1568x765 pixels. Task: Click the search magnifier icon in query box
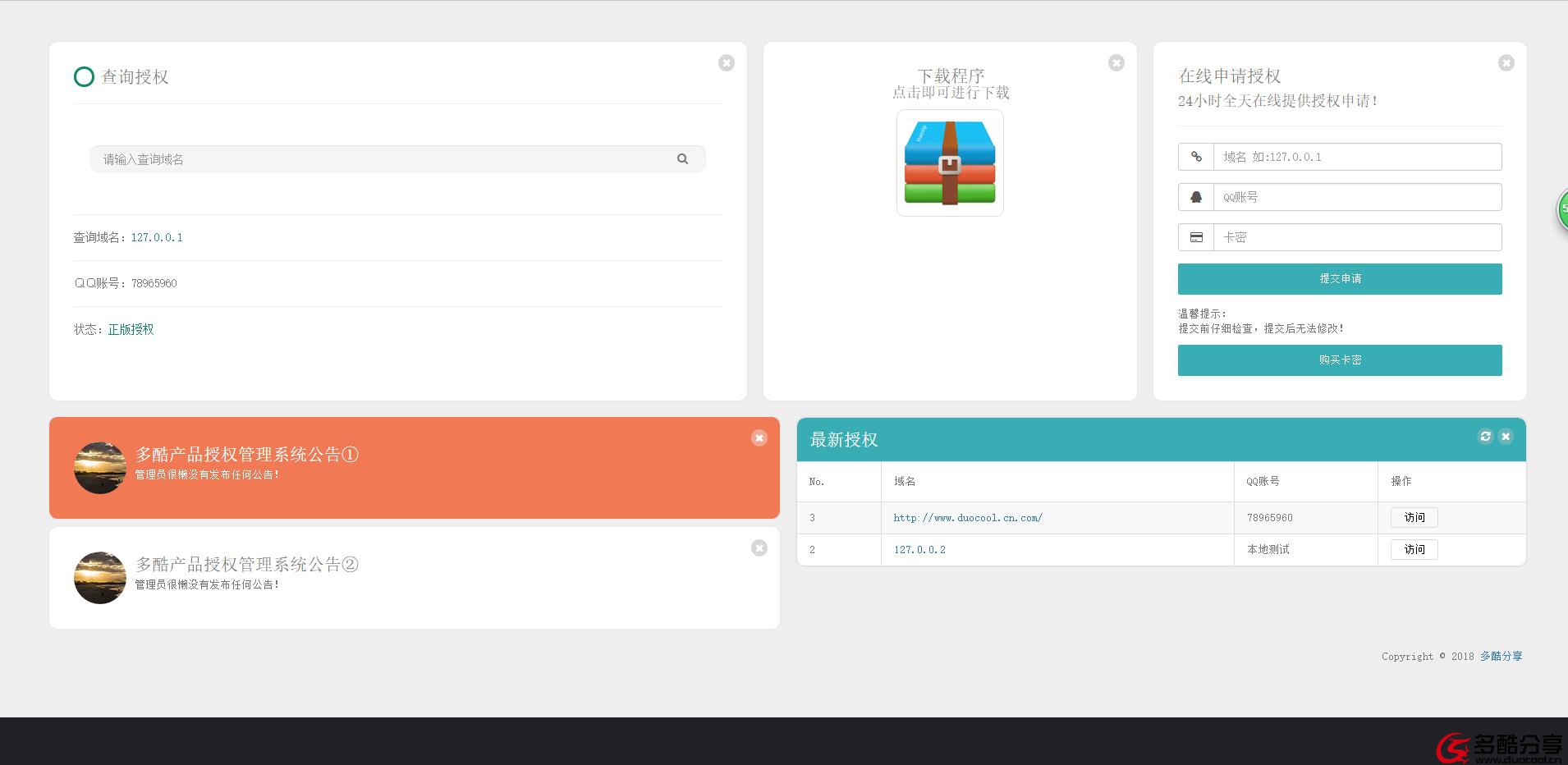(x=682, y=159)
